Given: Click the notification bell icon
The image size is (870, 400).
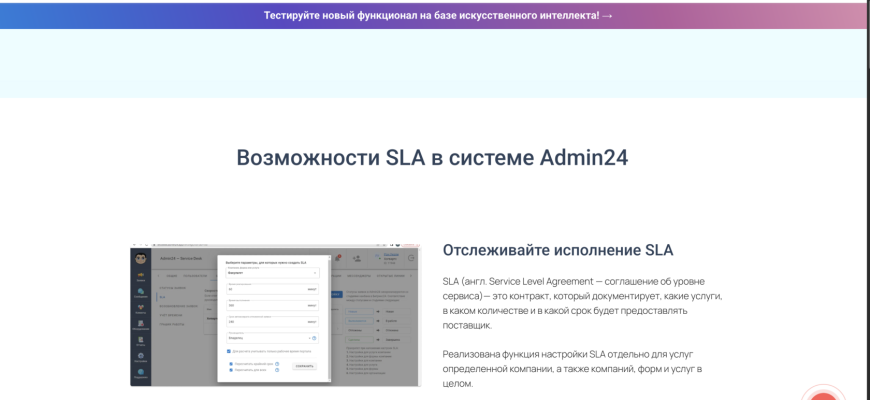Looking at the screenshot, I should [x=338, y=259].
